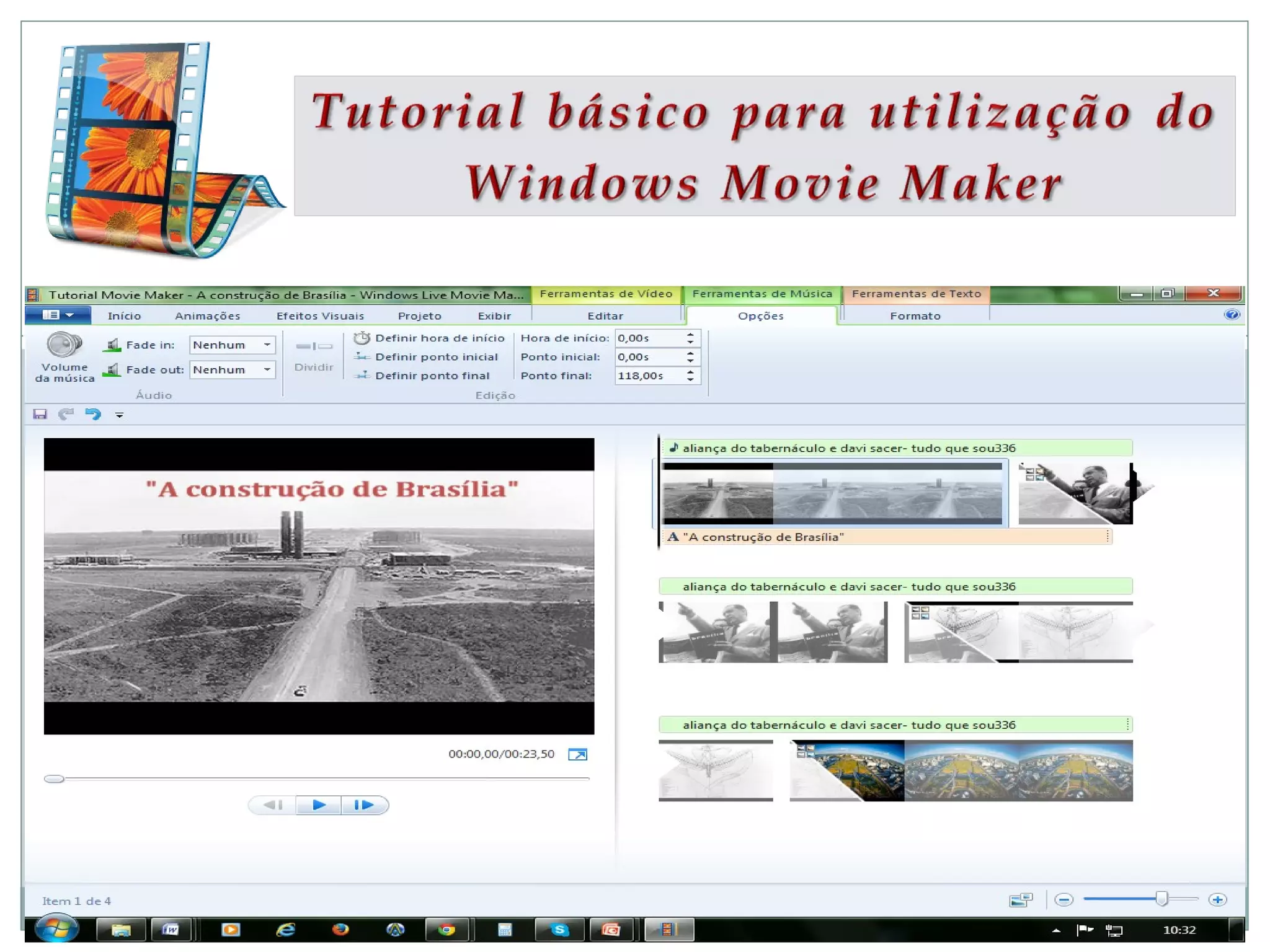Expand the quick access toolbar customize arrow
1270x952 pixels.
(x=119, y=415)
